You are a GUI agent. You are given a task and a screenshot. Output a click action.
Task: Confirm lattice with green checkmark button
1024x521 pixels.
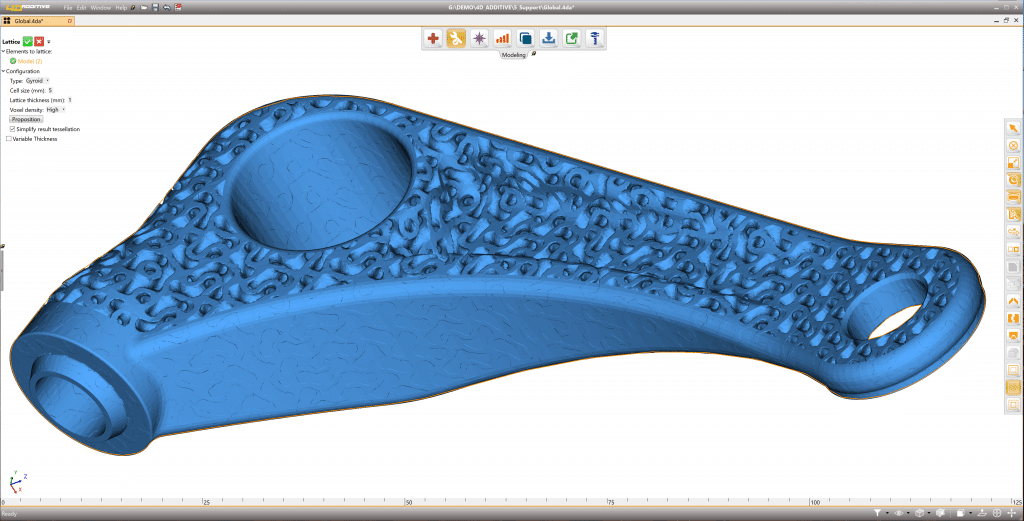(x=28, y=41)
